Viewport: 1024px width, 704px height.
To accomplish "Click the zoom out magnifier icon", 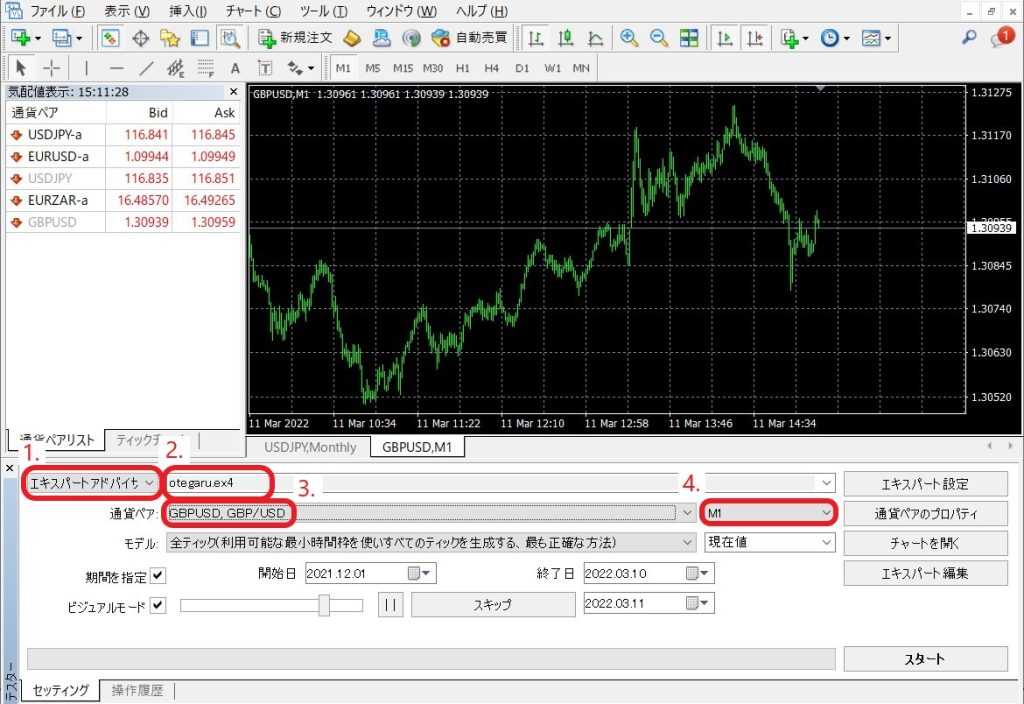I will (659, 38).
